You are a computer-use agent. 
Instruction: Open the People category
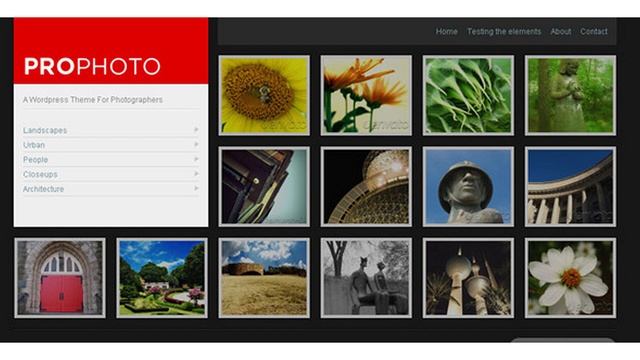[x=36, y=160]
